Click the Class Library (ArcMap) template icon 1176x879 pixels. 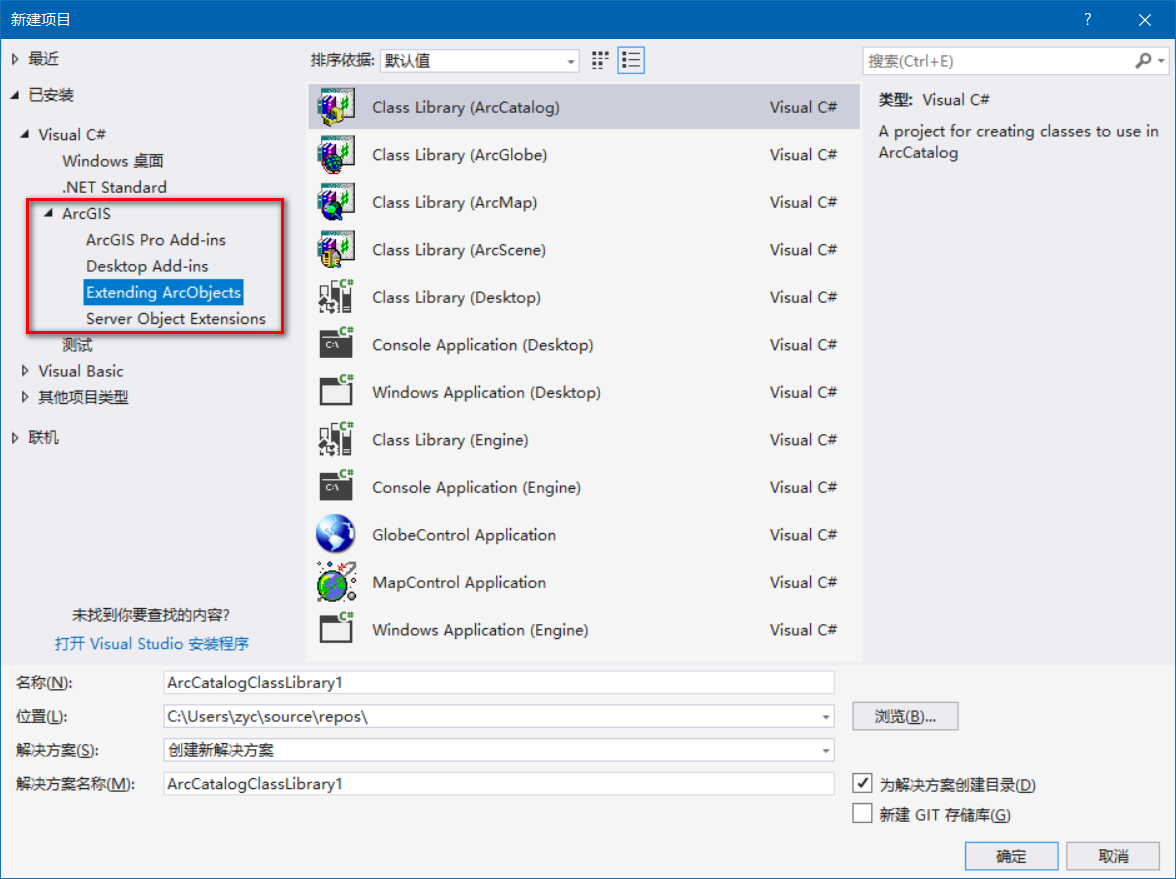(x=335, y=202)
